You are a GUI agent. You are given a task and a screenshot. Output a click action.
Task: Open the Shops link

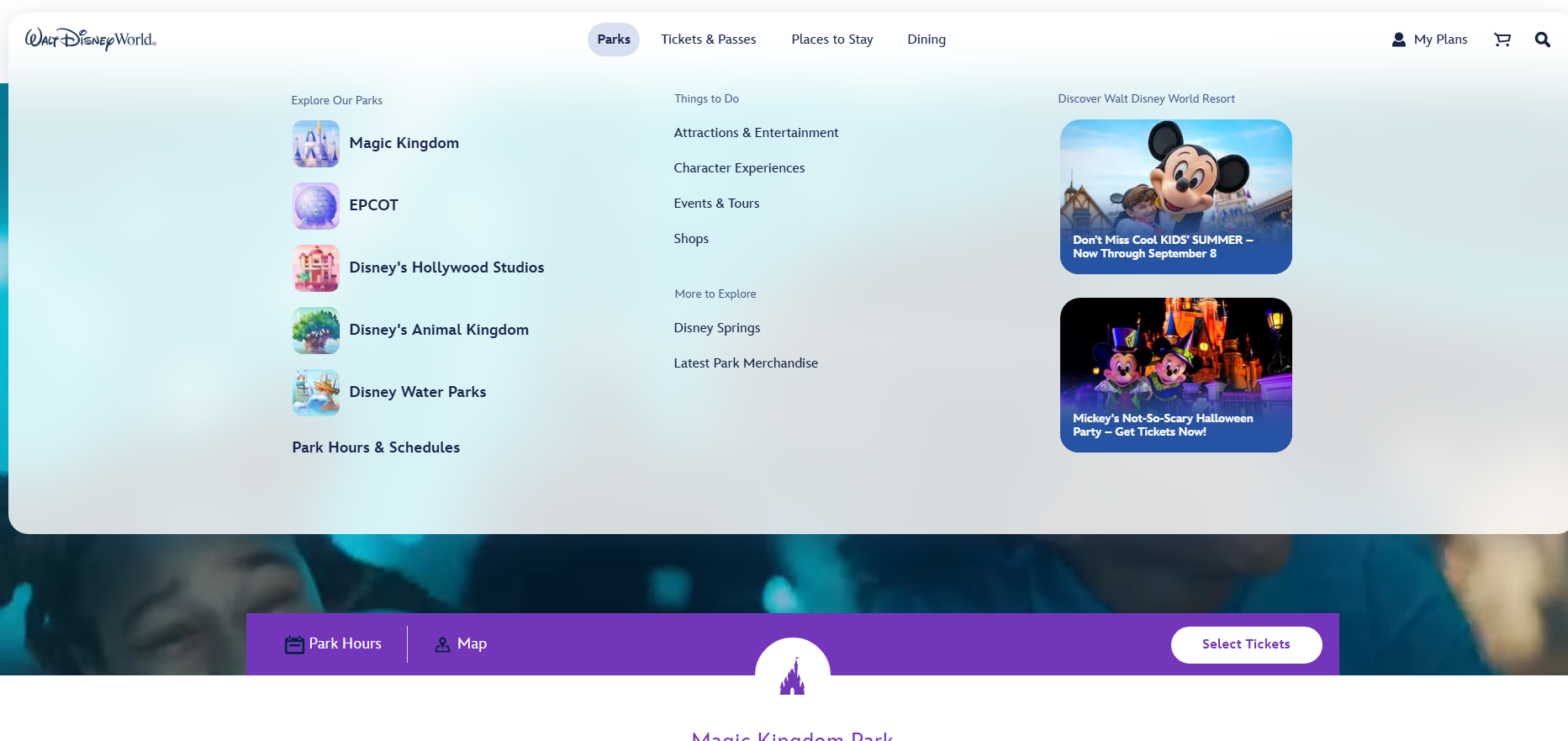pos(692,239)
